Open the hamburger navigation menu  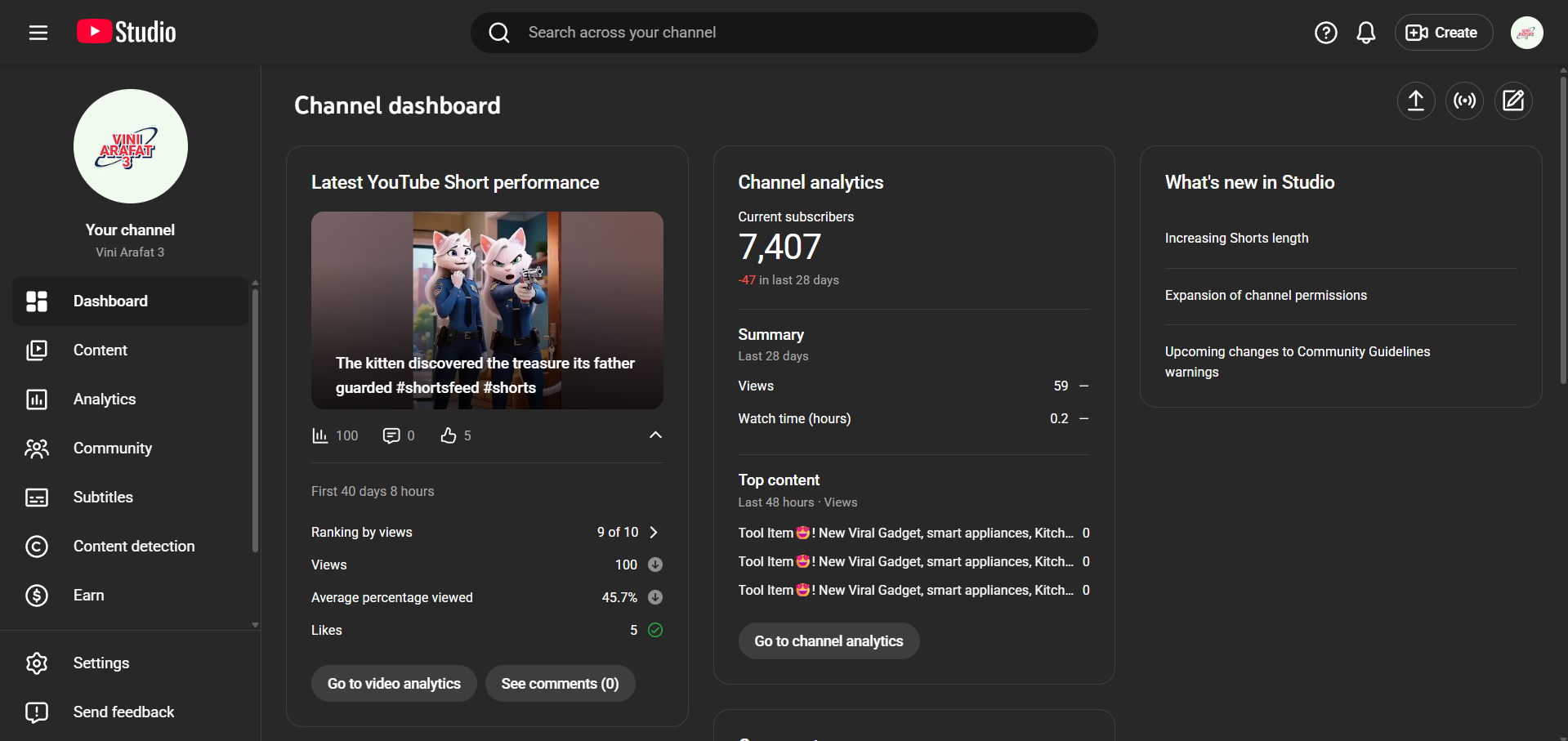click(x=38, y=33)
